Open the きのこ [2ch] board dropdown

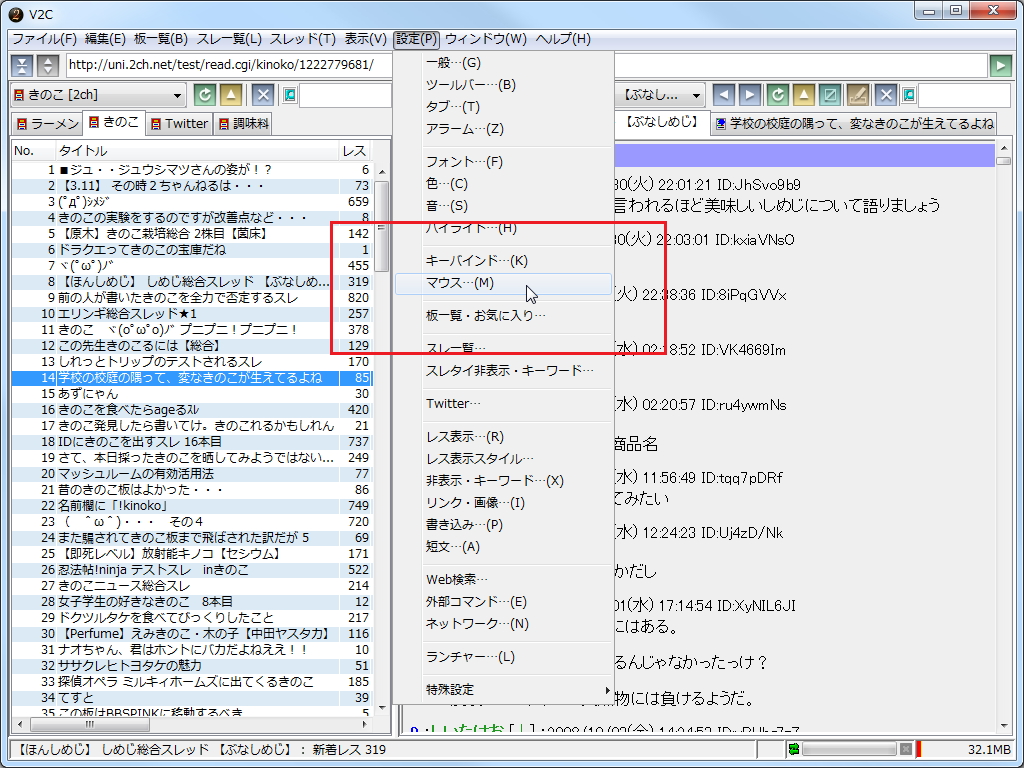click(x=100, y=95)
